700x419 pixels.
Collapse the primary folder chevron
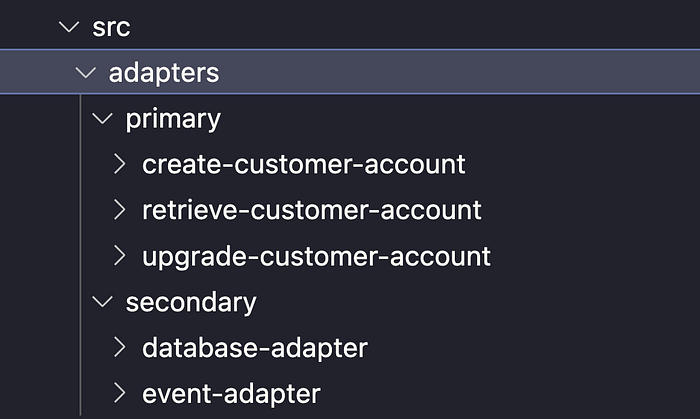point(102,119)
